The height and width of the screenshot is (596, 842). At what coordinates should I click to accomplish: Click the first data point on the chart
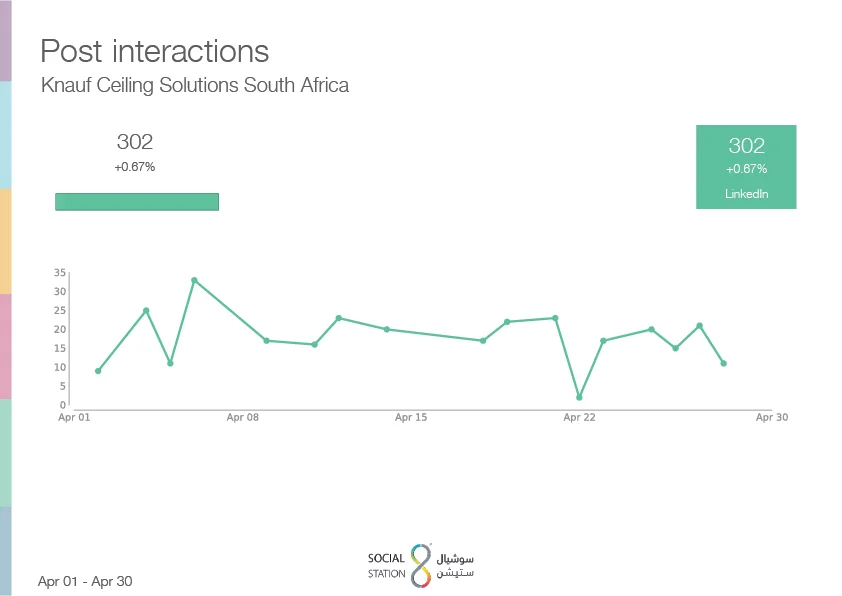(x=98, y=371)
